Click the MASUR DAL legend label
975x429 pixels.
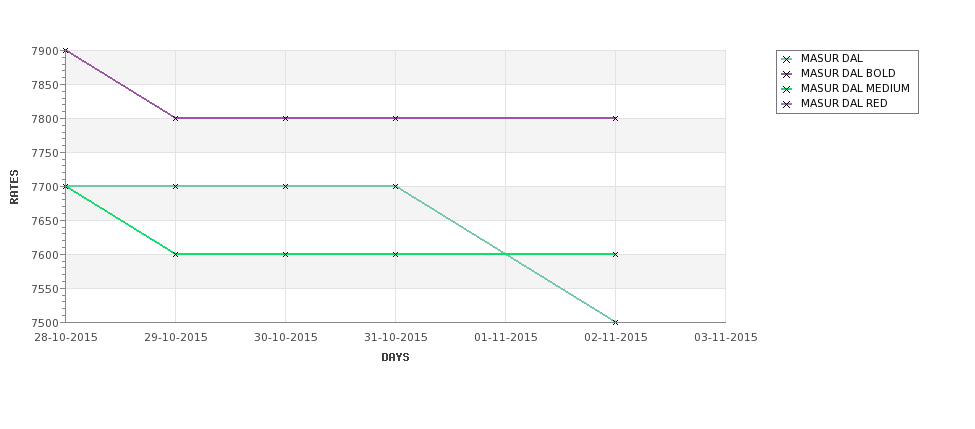(x=831, y=58)
